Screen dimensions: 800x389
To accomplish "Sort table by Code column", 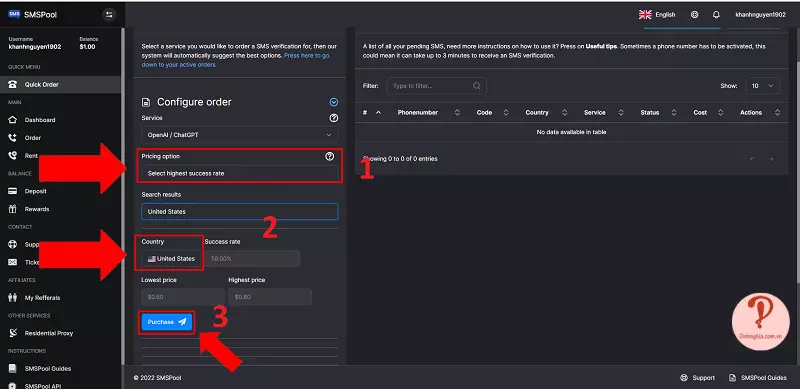I will click(492, 112).
